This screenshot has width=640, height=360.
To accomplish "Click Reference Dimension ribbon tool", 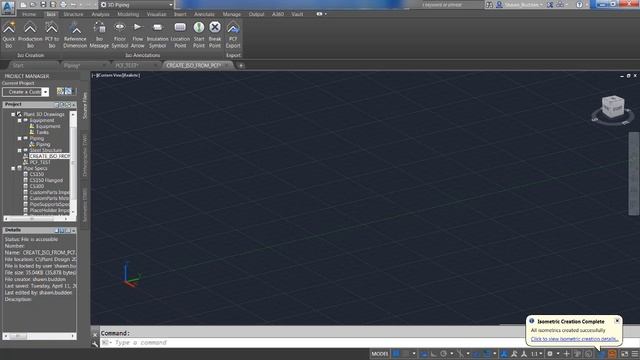I will coord(75,35).
